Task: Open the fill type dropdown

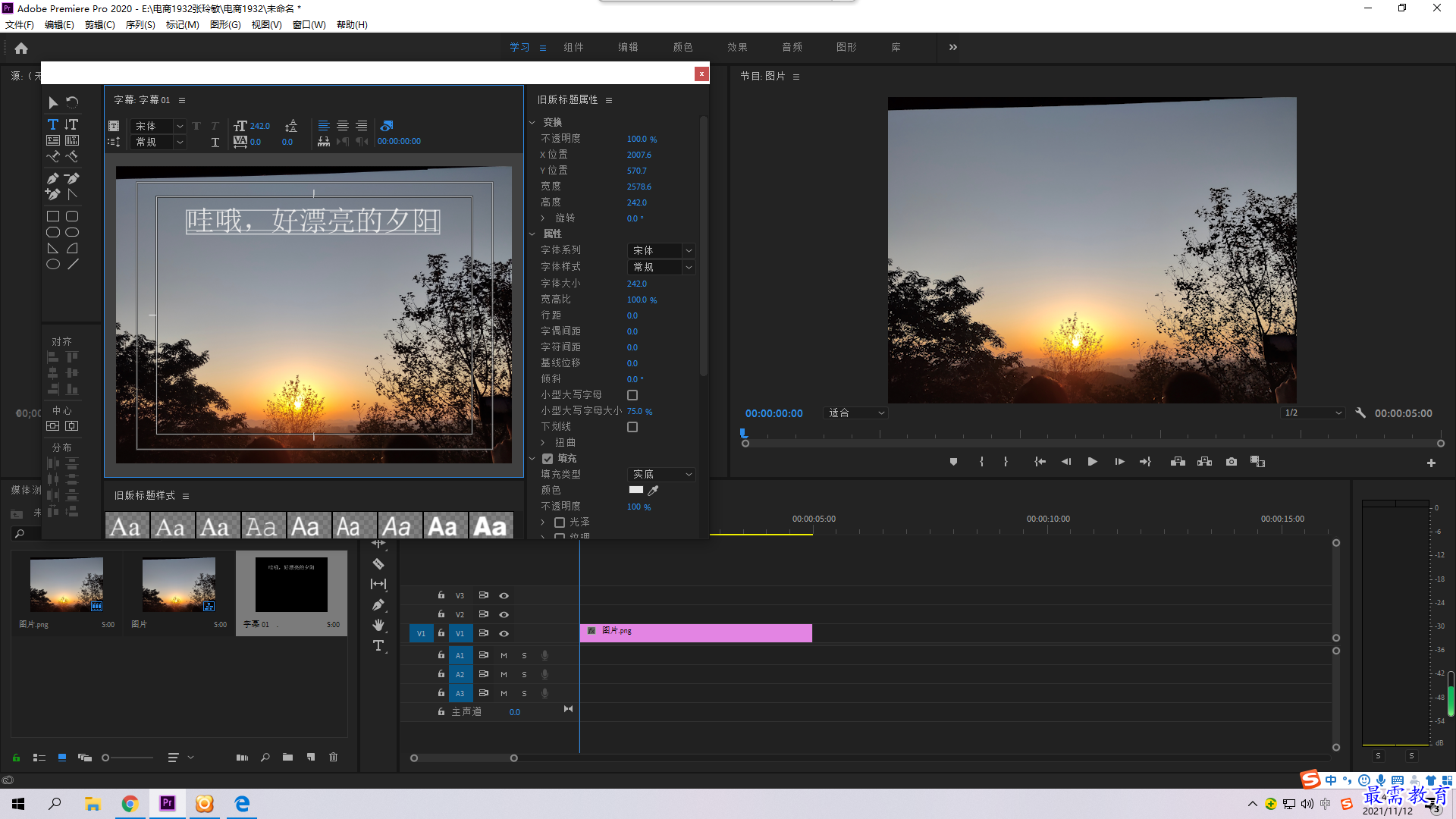Action: click(661, 474)
